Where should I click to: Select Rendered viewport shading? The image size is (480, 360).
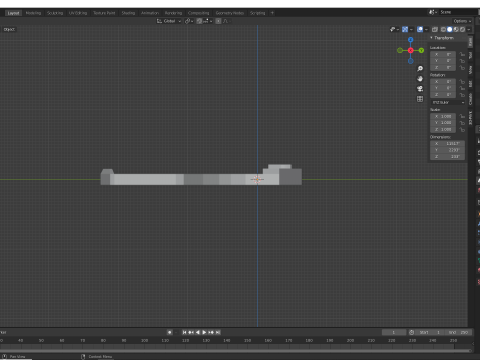coord(462,29)
